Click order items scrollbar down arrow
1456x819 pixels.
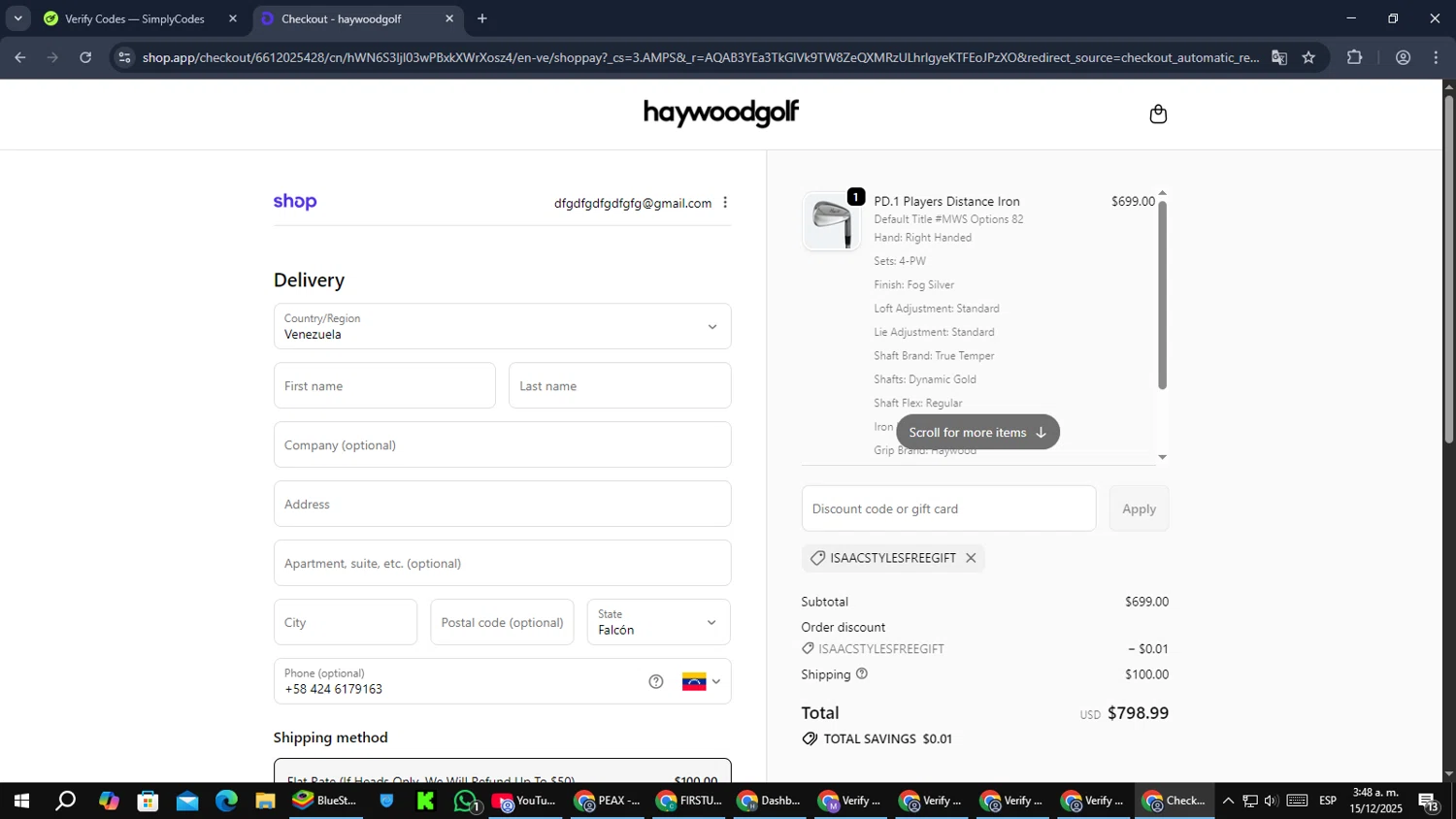tap(1162, 457)
